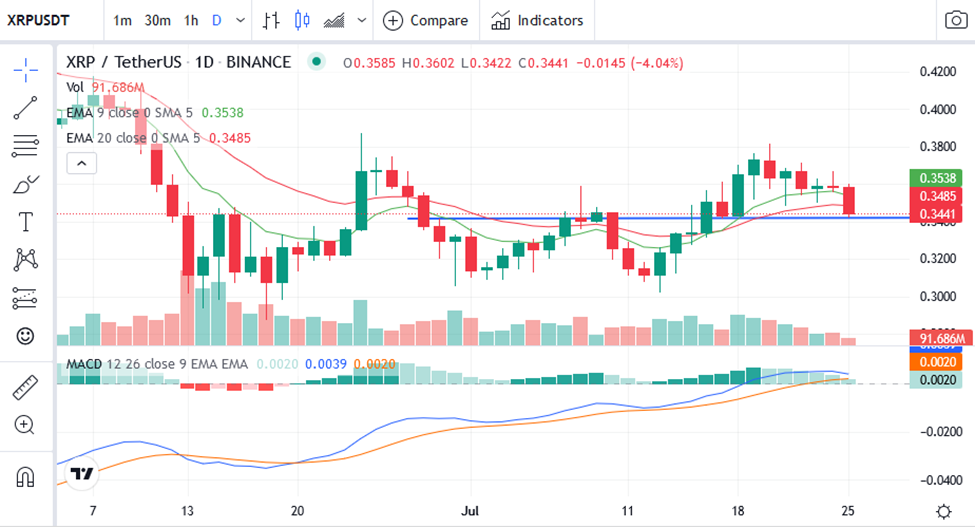The height and width of the screenshot is (527, 975).
Task: Click the 0.4200 price axis label
Action: pyautogui.click(x=938, y=71)
